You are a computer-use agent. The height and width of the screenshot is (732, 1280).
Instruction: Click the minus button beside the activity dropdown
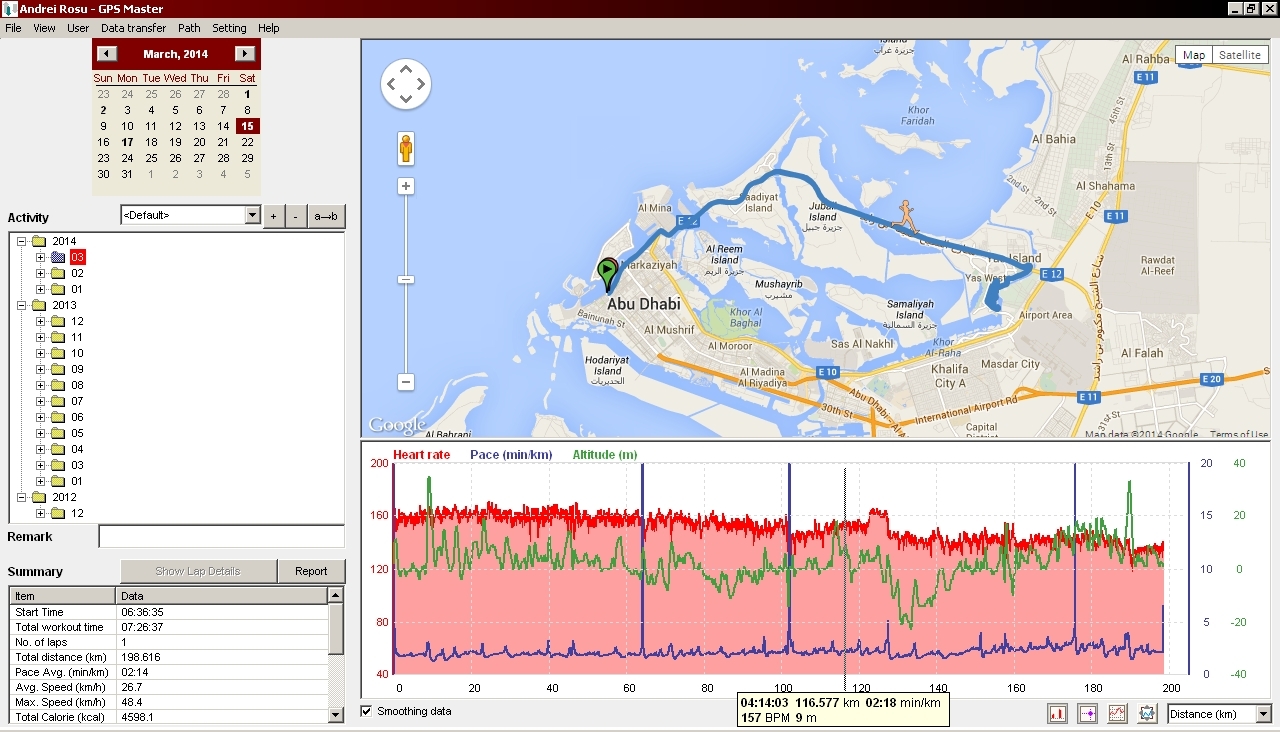pyautogui.click(x=296, y=216)
